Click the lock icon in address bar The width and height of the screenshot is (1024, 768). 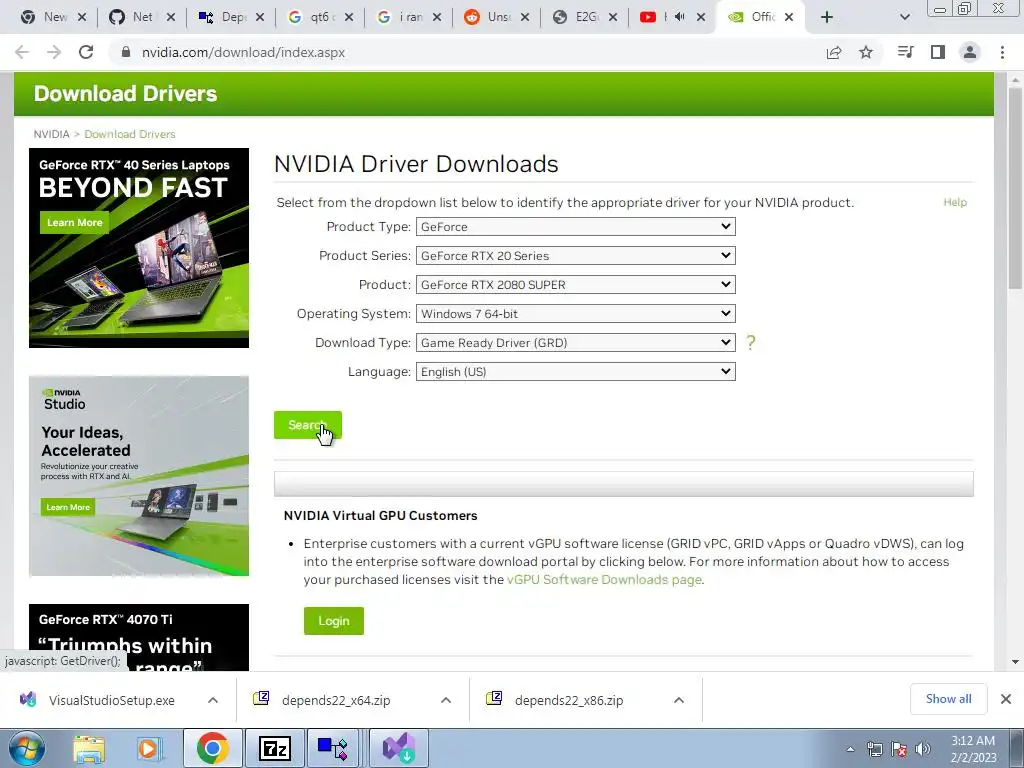126,52
